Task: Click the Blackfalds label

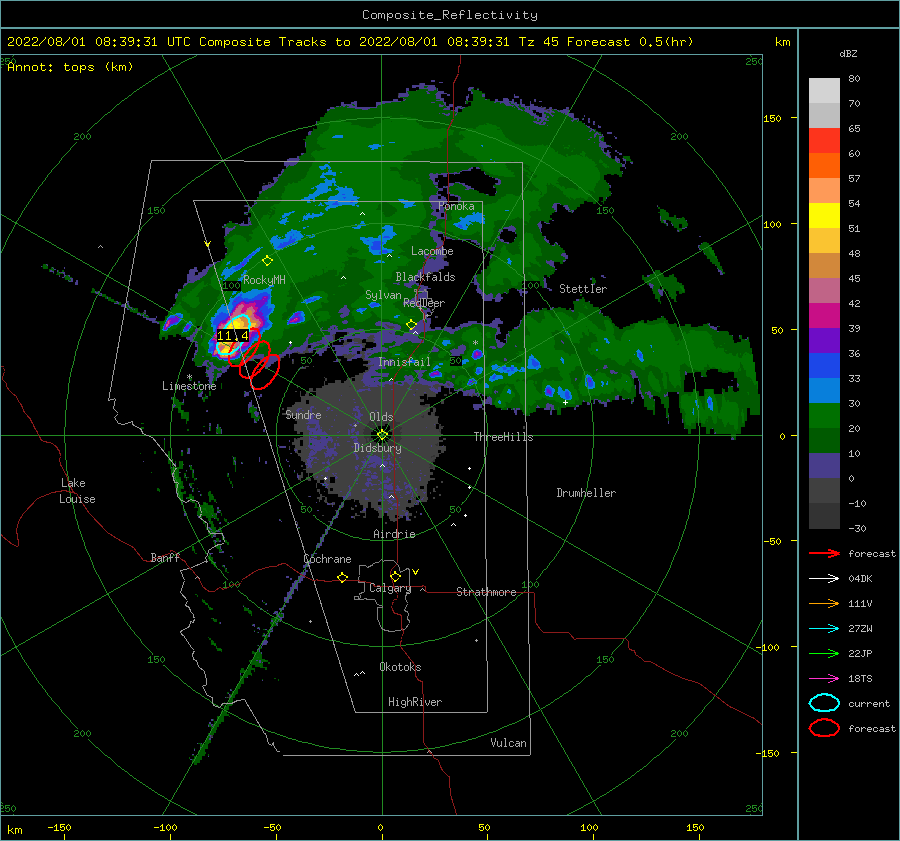Action: pyautogui.click(x=425, y=277)
